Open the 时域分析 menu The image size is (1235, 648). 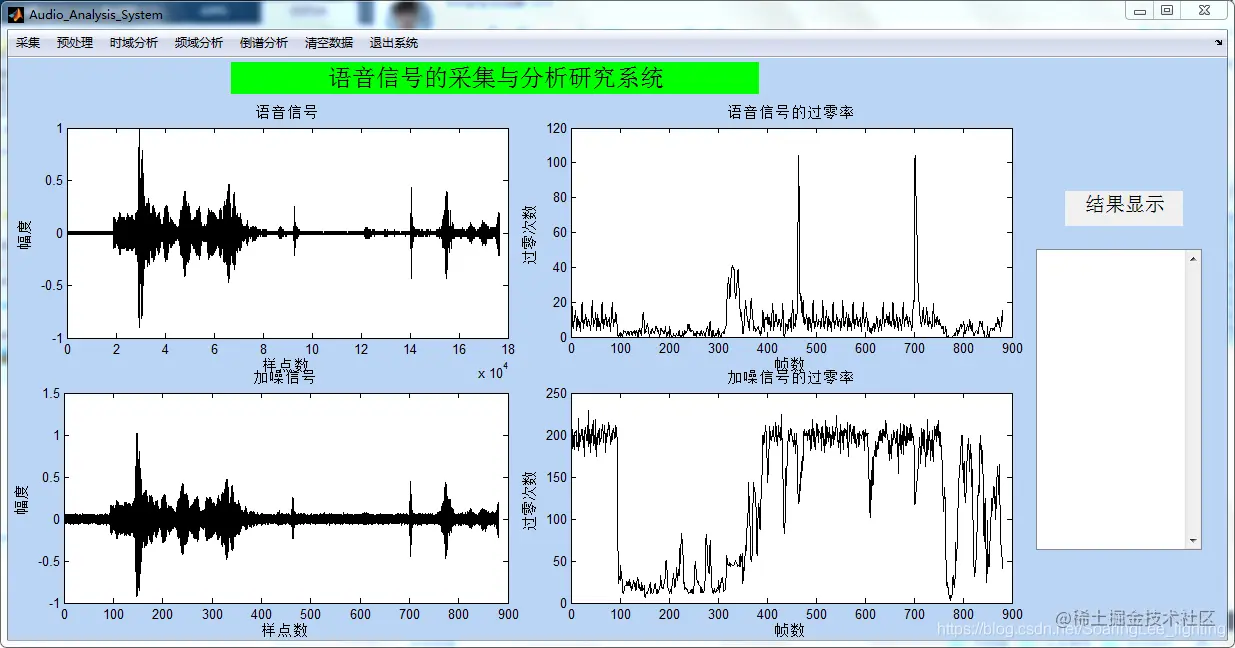[x=134, y=43]
